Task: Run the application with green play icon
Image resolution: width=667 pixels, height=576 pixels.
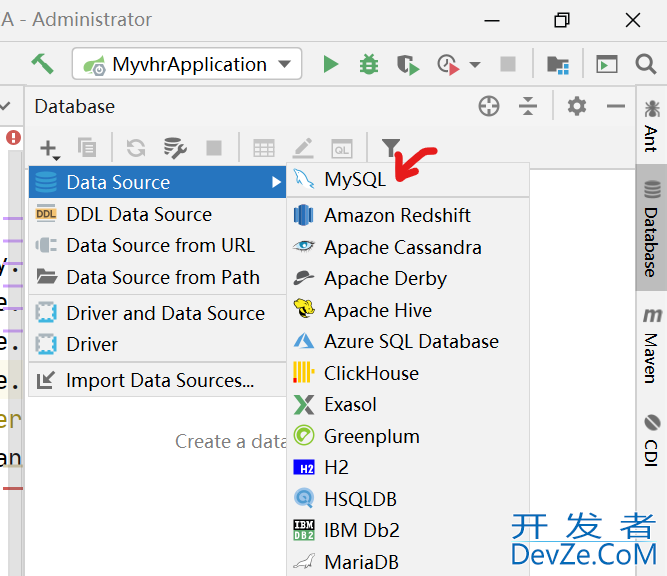Action: point(331,65)
